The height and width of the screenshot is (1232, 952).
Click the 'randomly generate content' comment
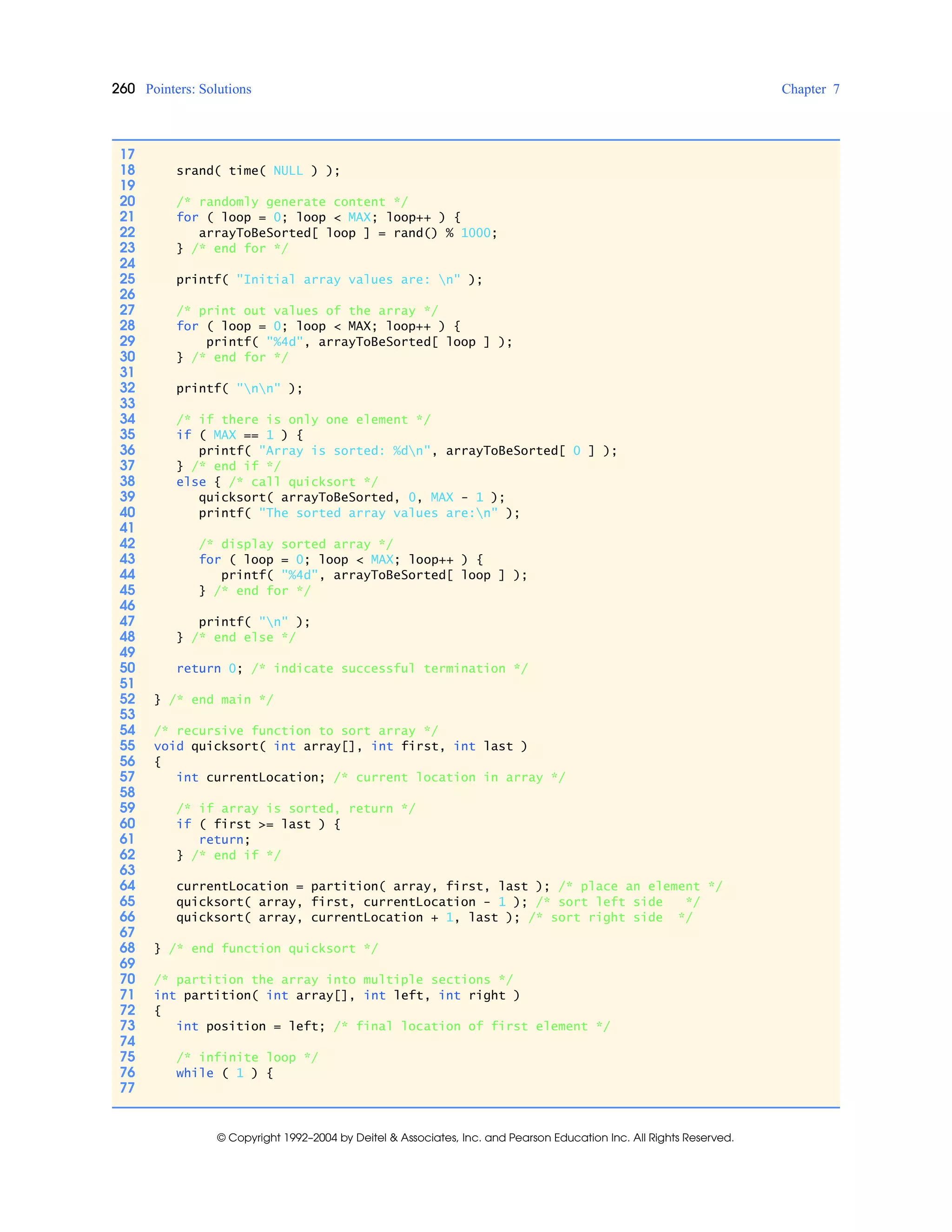point(291,202)
